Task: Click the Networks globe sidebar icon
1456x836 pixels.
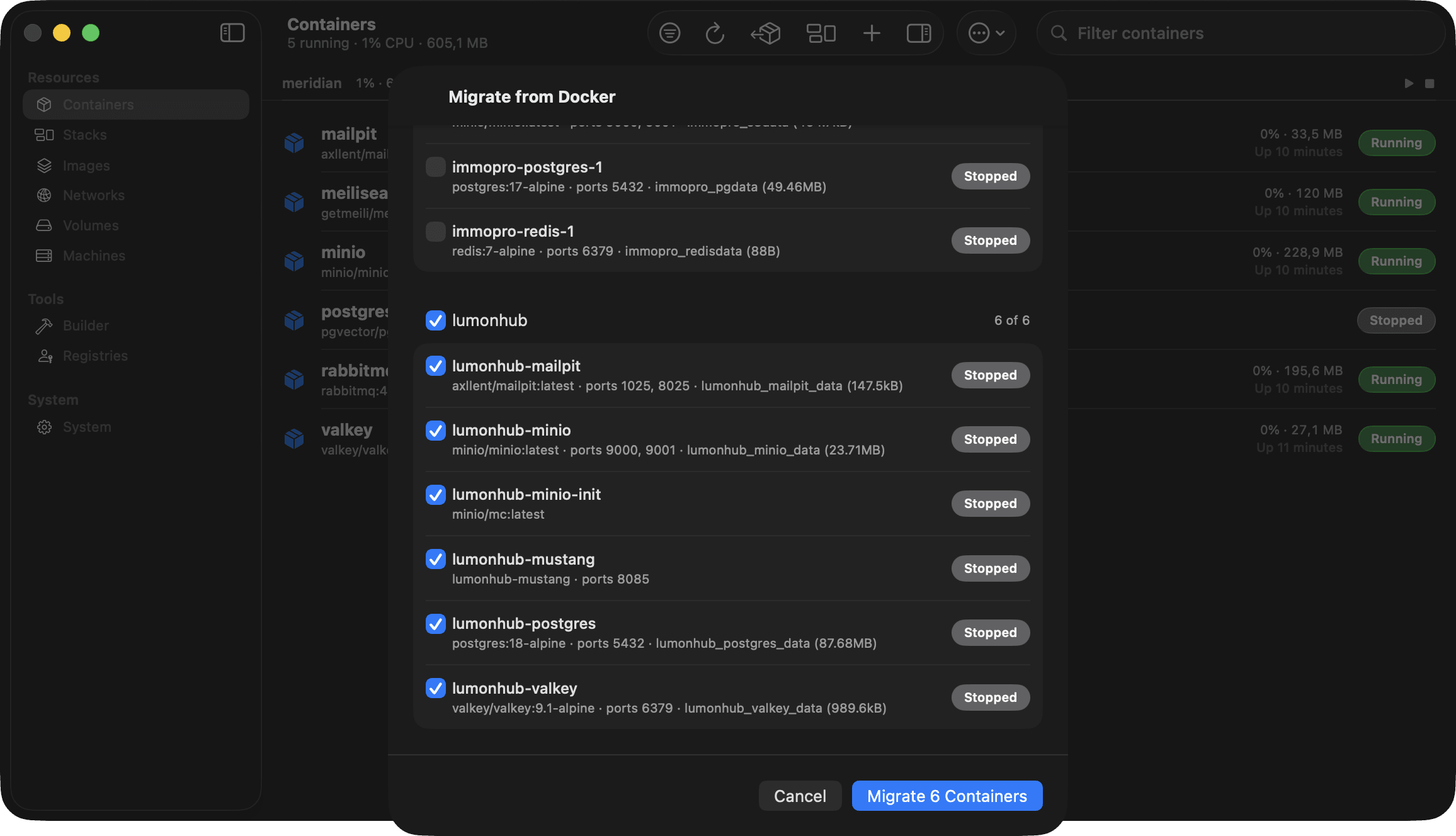Action: [x=44, y=195]
